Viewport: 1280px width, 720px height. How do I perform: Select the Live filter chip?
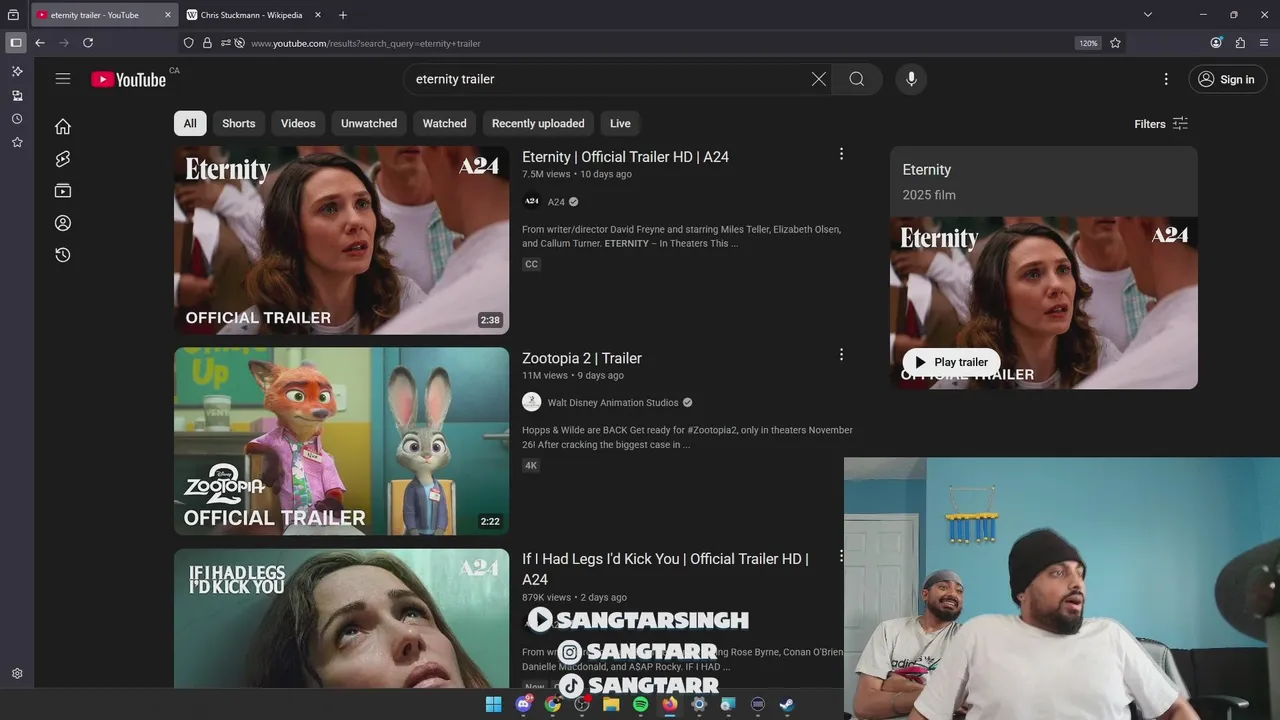(x=620, y=123)
